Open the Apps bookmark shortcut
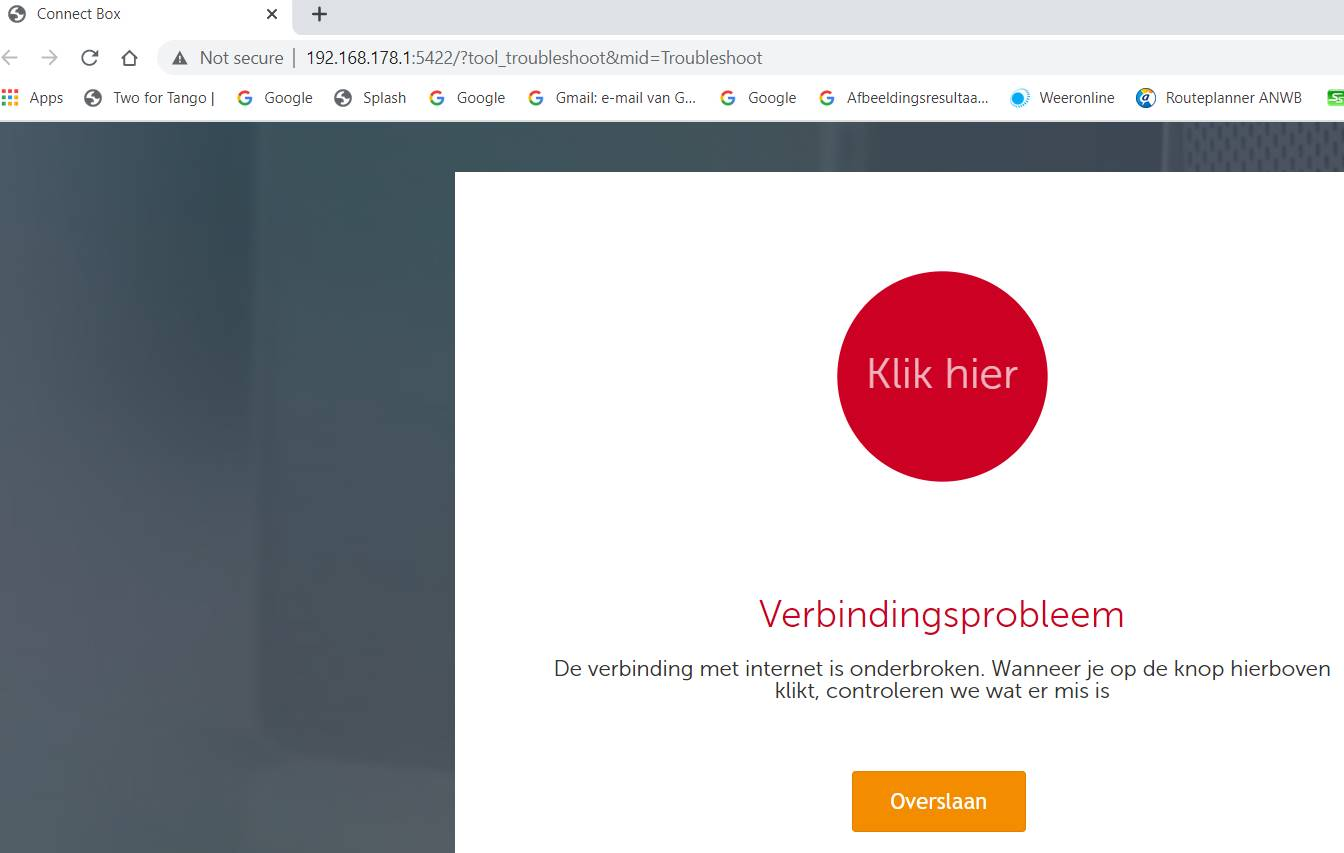Viewport: 1344px width, 853px height. pos(33,98)
